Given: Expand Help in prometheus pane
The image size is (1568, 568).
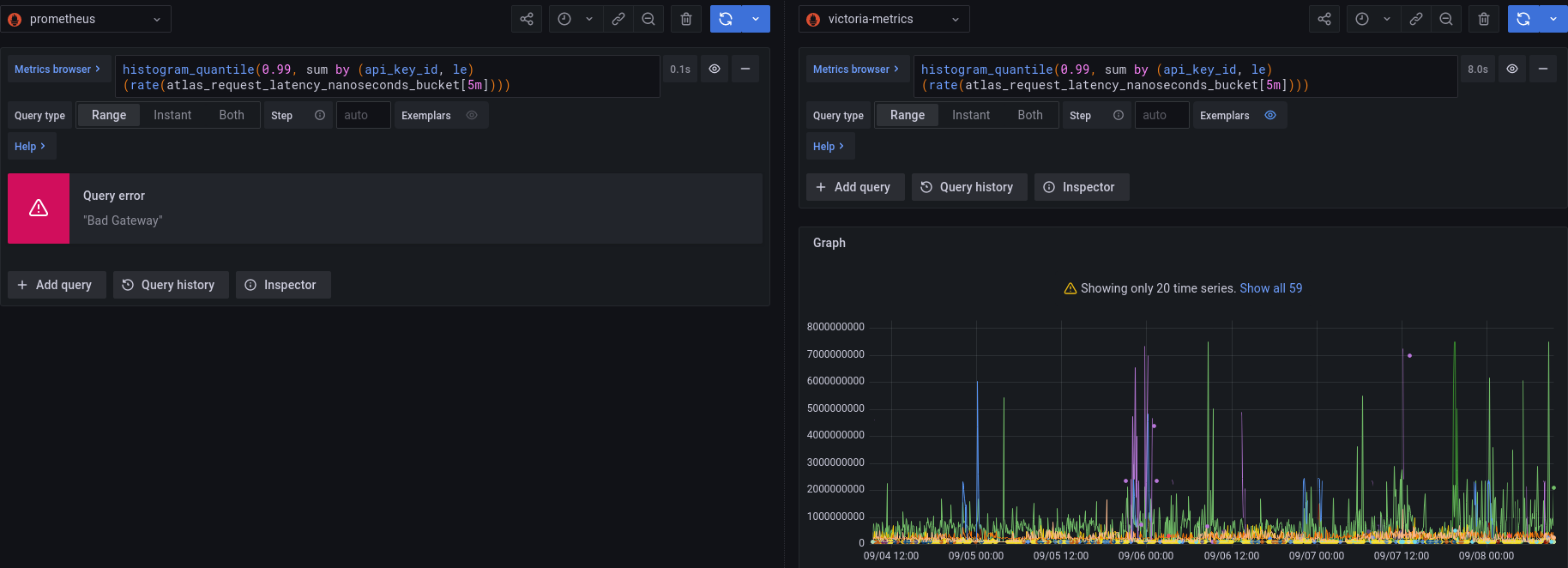Looking at the screenshot, I should pyautogui.click(x=31, y=146).
